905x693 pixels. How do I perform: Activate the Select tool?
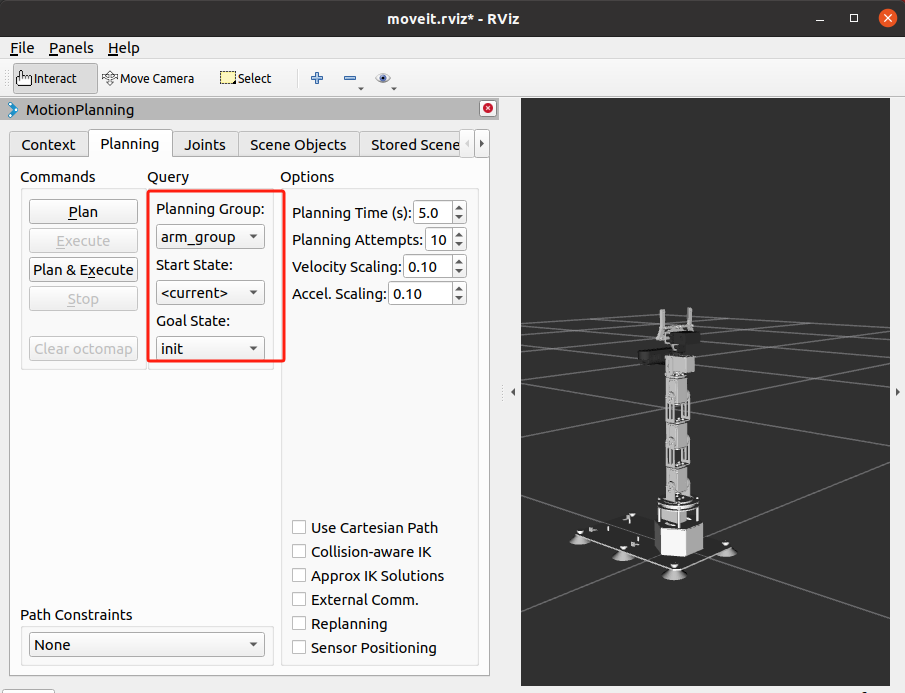(x=245, y=78)
